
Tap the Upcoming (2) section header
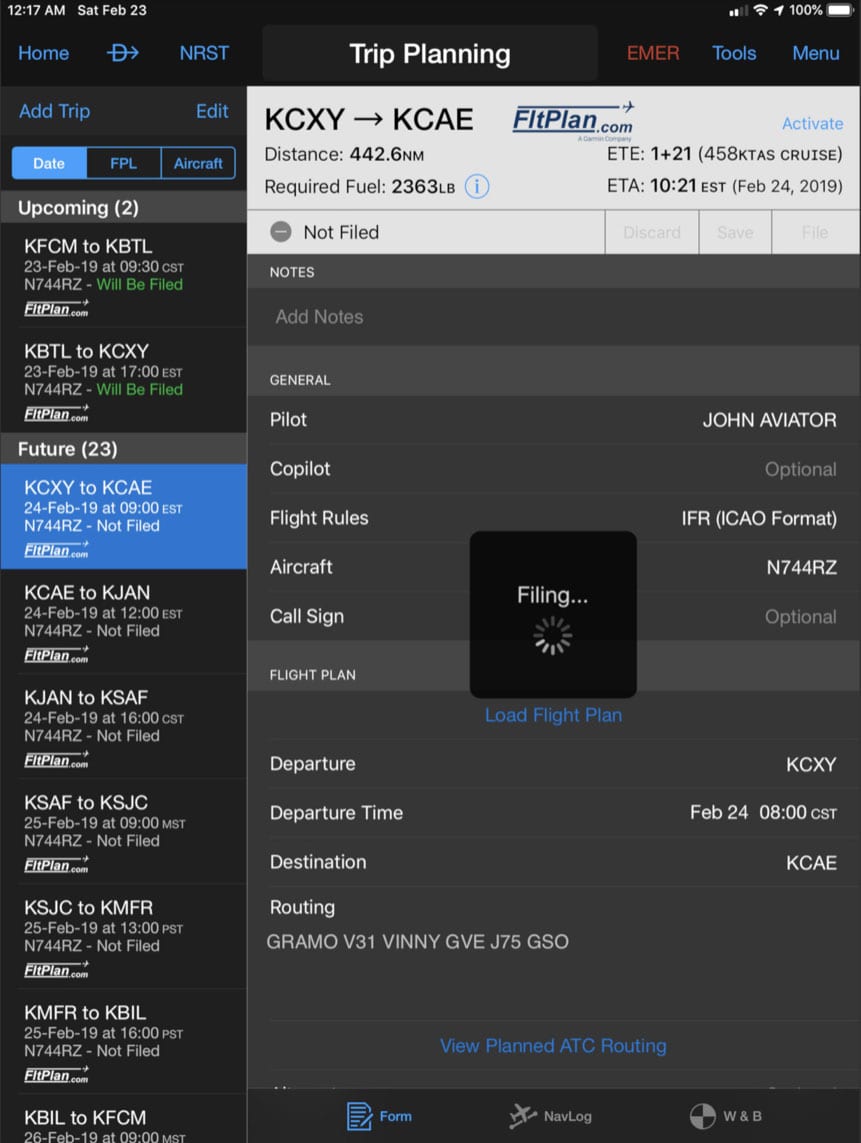point(123,208)
